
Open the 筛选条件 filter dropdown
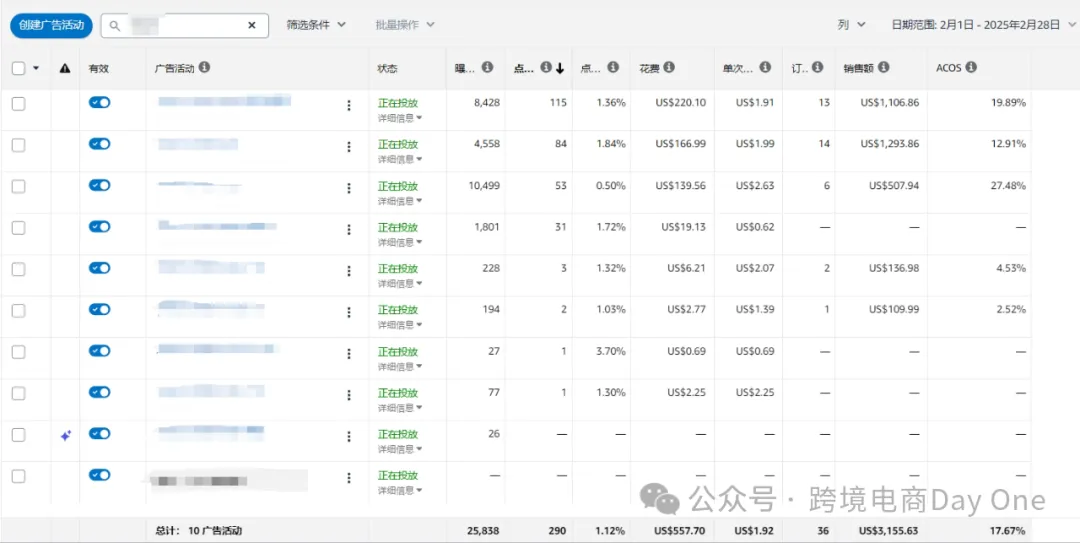pos(316,25)
